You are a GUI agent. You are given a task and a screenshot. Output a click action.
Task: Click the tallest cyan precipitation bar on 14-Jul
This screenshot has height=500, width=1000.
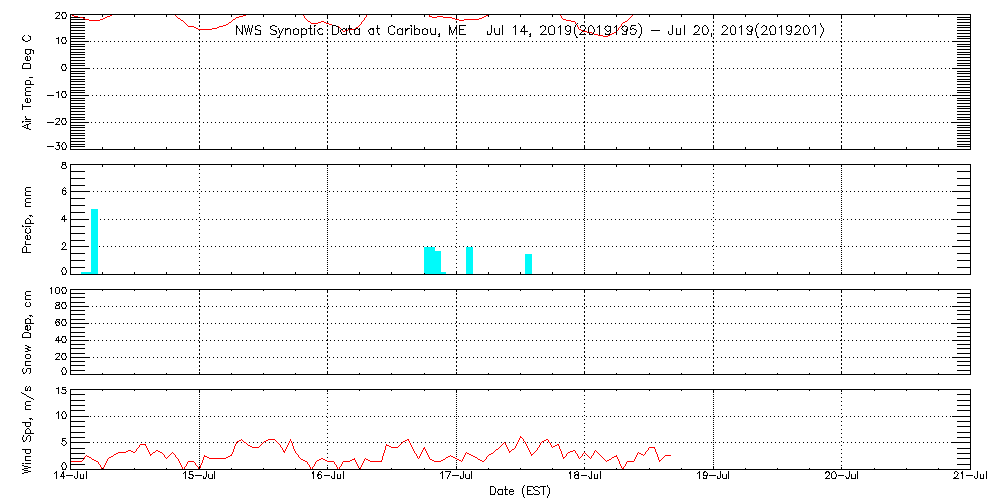pyautogui.click(x=95, y=241)
